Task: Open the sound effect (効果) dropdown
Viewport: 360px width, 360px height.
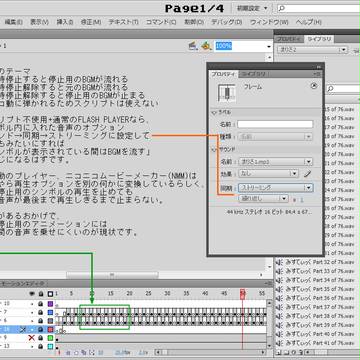Action: pyautogui.click(x=268, y=173)
